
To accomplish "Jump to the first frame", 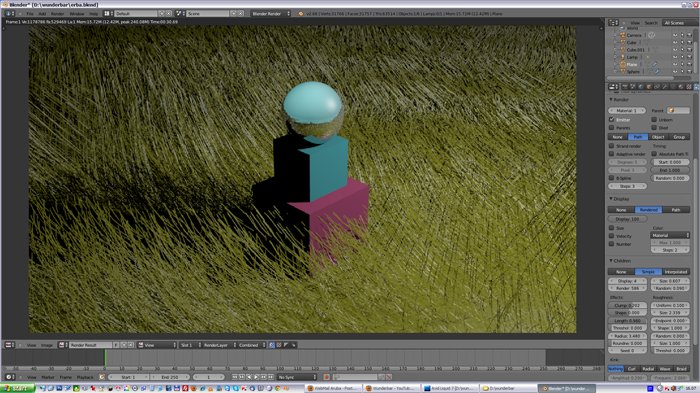I will point(235,377).
